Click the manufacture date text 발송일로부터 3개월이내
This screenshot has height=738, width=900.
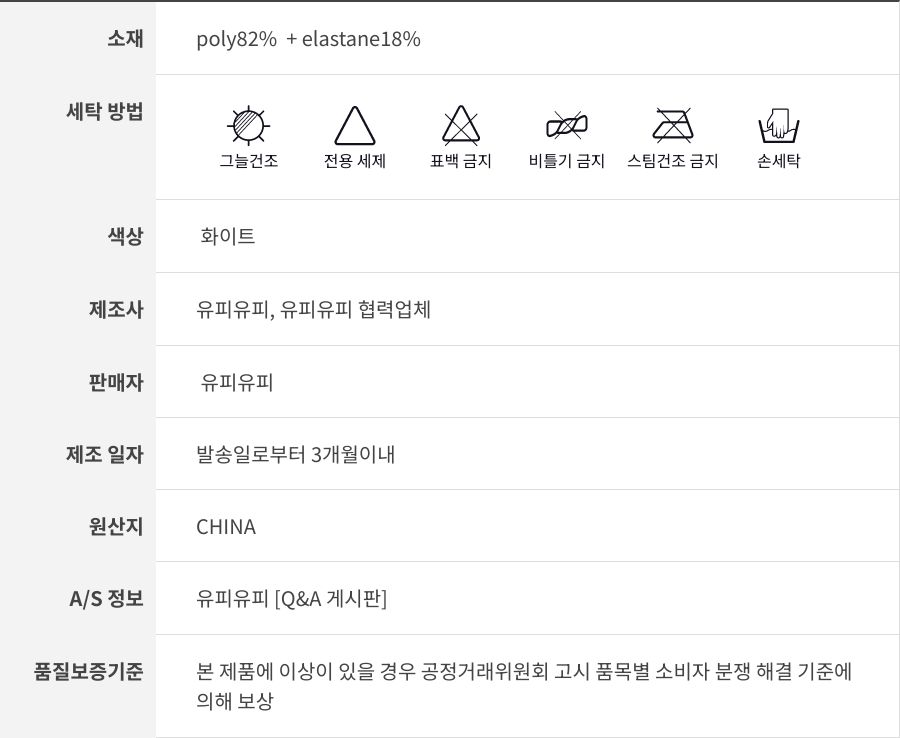295,454
